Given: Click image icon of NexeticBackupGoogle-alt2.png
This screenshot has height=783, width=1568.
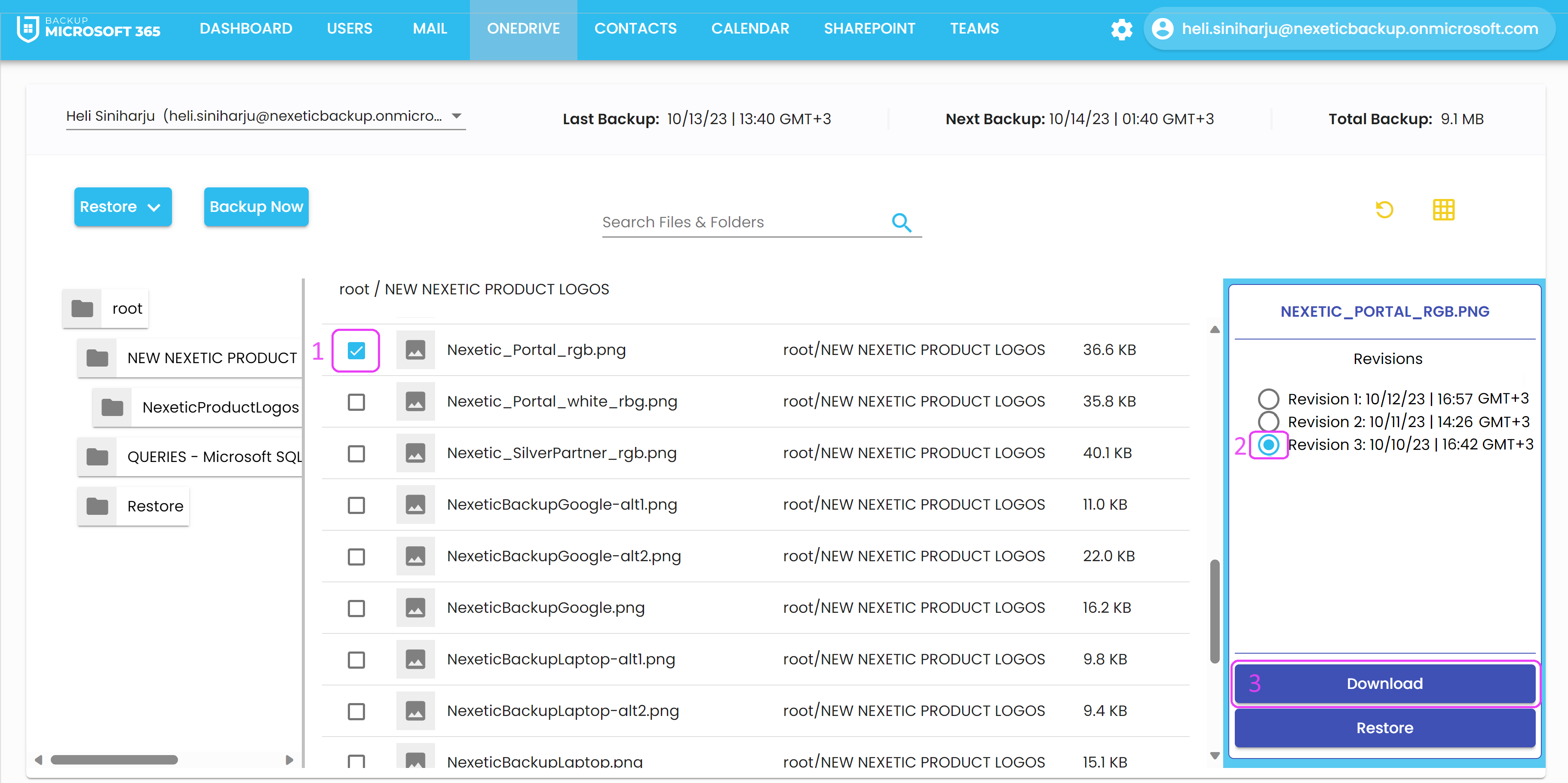Looking at the screenshot, I should click(x=415, y=556).
